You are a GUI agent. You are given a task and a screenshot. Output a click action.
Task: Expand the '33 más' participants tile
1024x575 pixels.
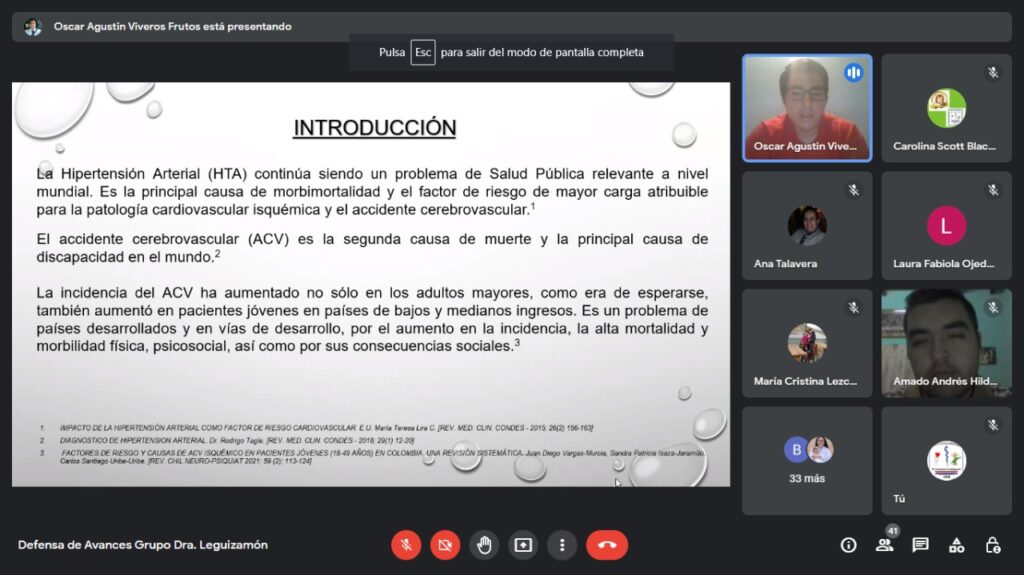pos(807,460)
